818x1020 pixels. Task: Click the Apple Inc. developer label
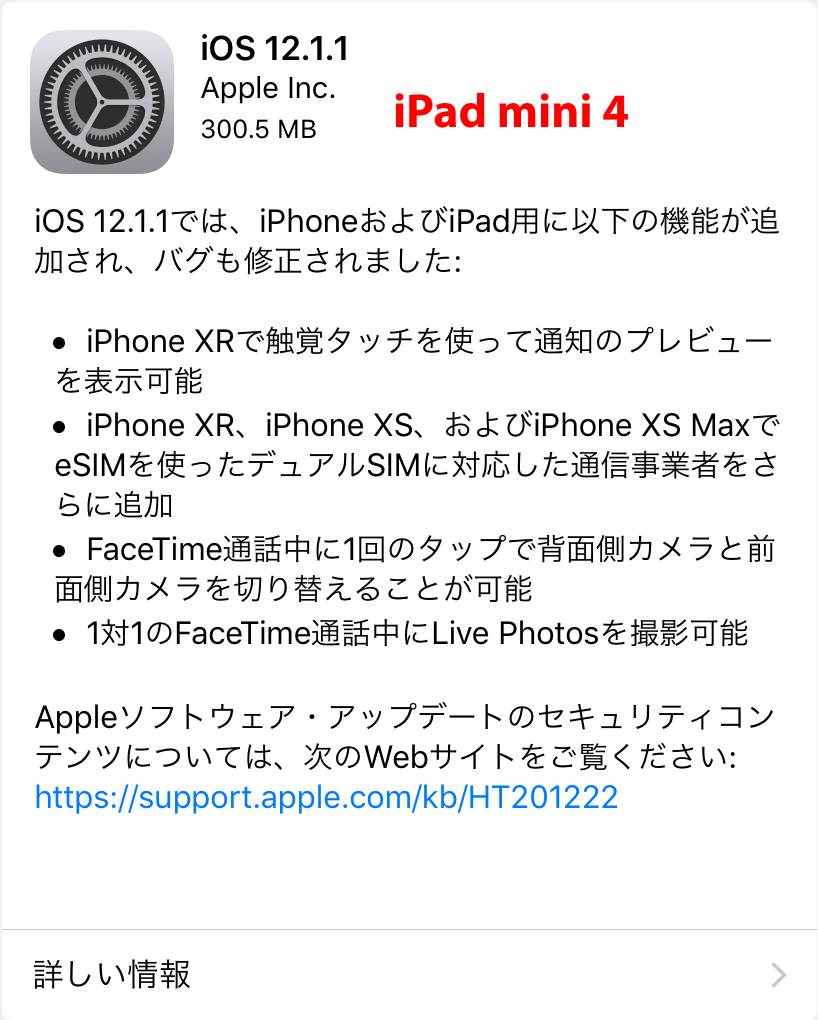[x=268, y=88]
